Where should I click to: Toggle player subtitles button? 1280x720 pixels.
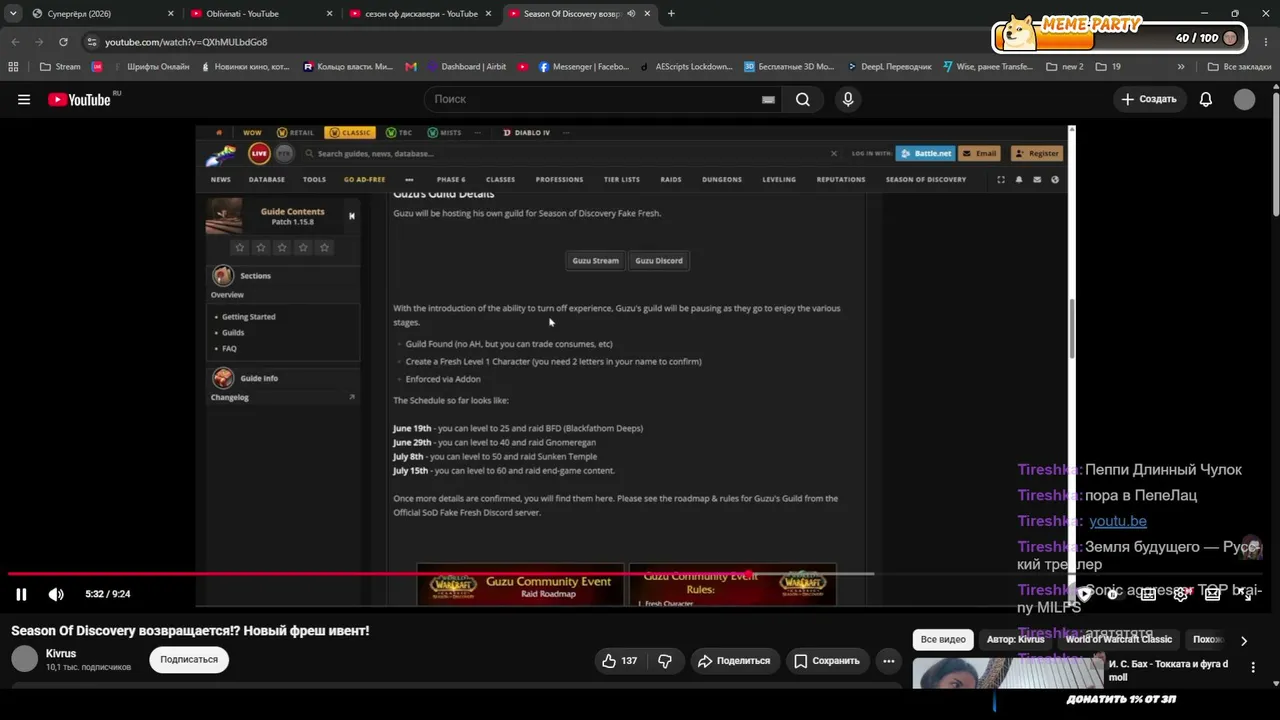pyautogui.click(x=1148, y=593)
